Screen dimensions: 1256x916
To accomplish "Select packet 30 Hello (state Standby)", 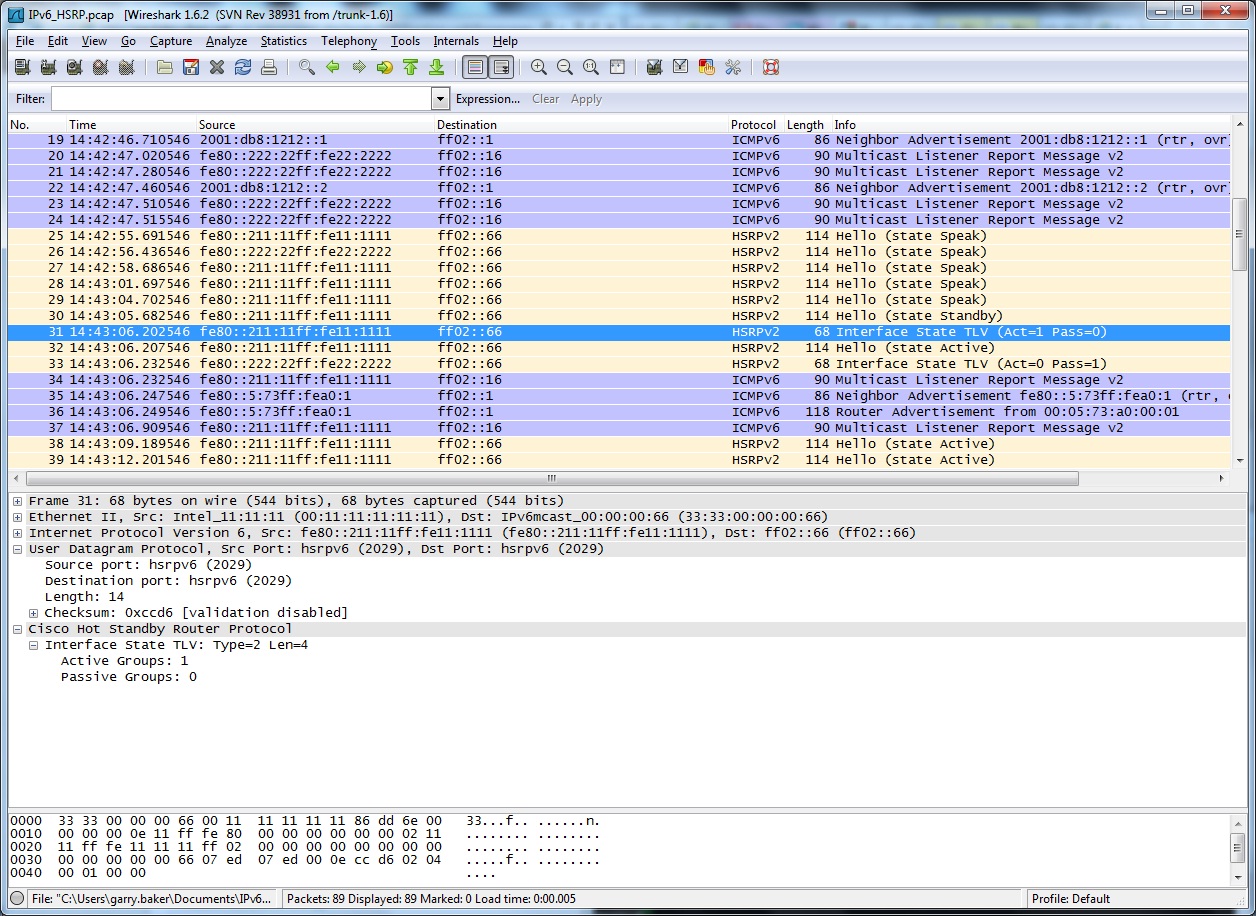I will click(x=619, y=316).
